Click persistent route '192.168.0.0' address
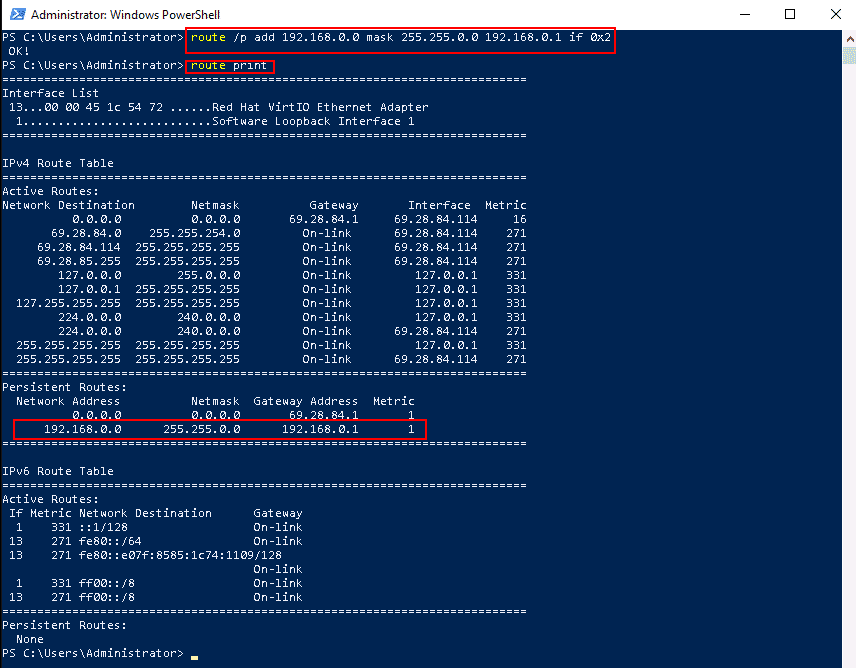Viewport: 856px width, 668px height. [82, 430]
